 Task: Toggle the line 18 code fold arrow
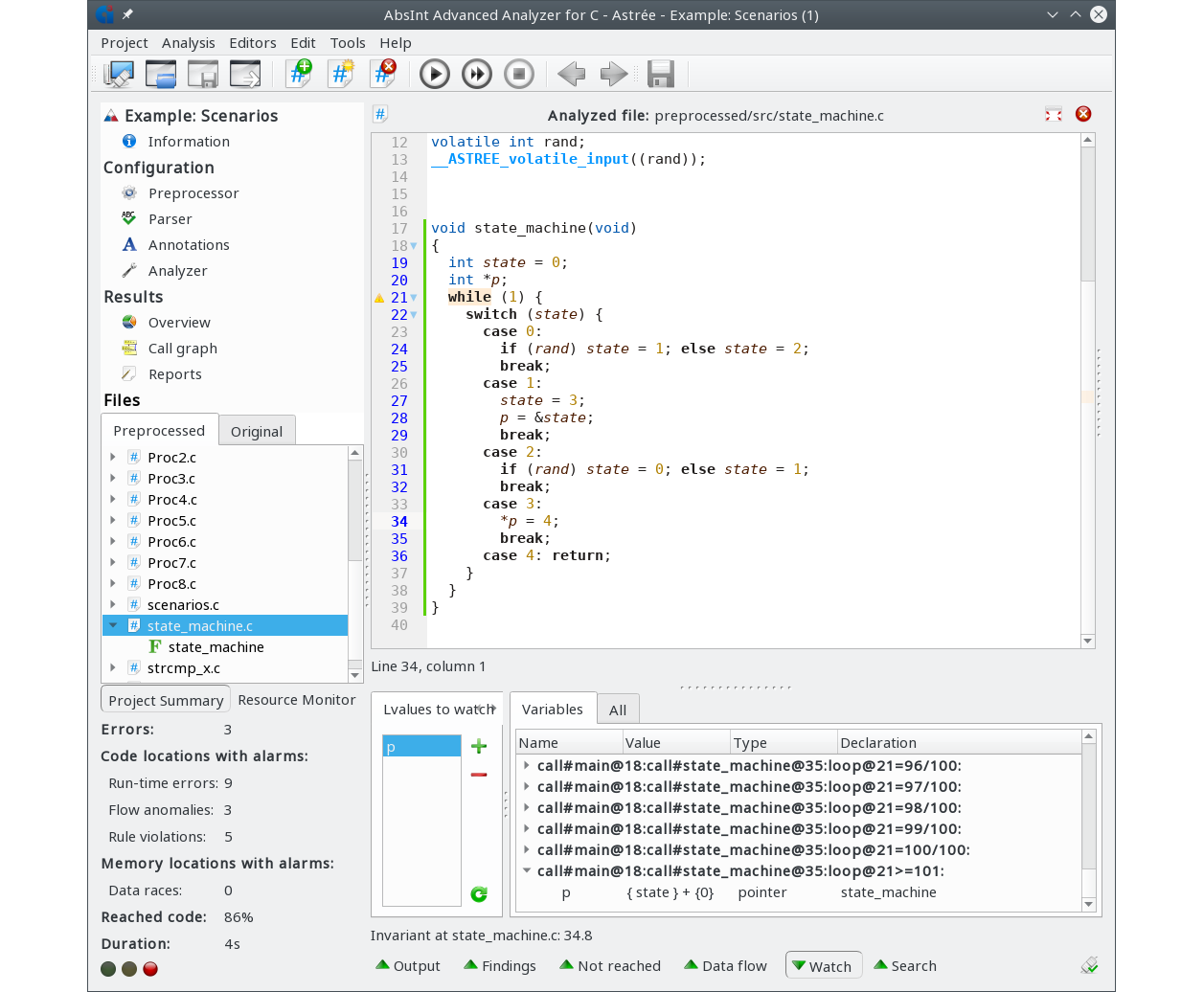(x=414, y=246)
